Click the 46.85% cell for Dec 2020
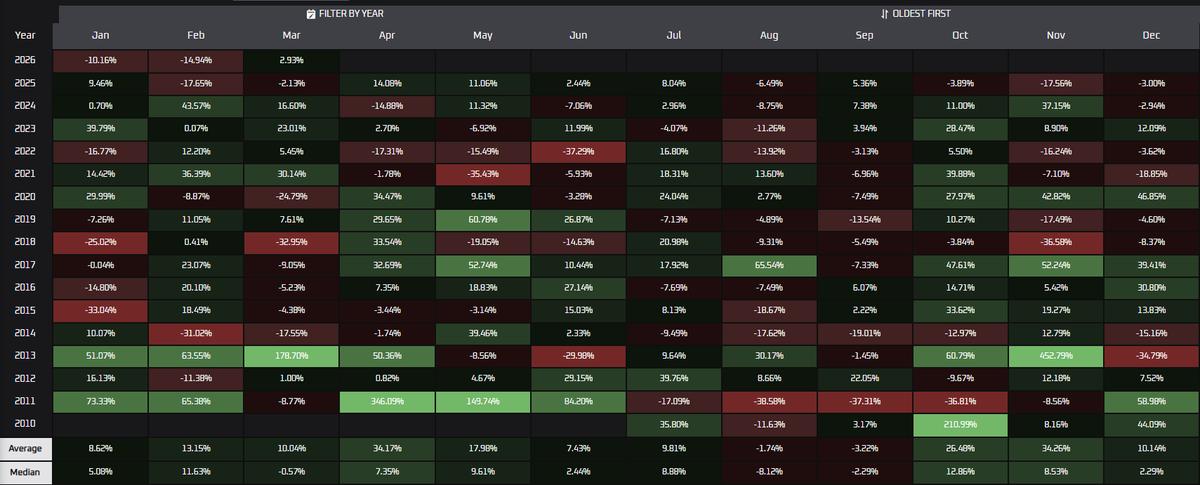The width and height of the screenshot is (1200, 485). (x=1152, y=196)
